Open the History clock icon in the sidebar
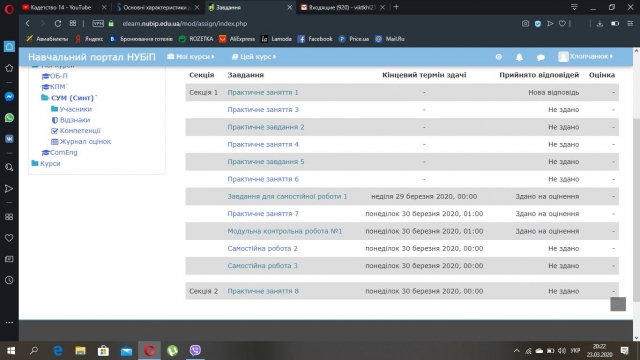Viewport: 640px width, 360px height. (9, 280)
